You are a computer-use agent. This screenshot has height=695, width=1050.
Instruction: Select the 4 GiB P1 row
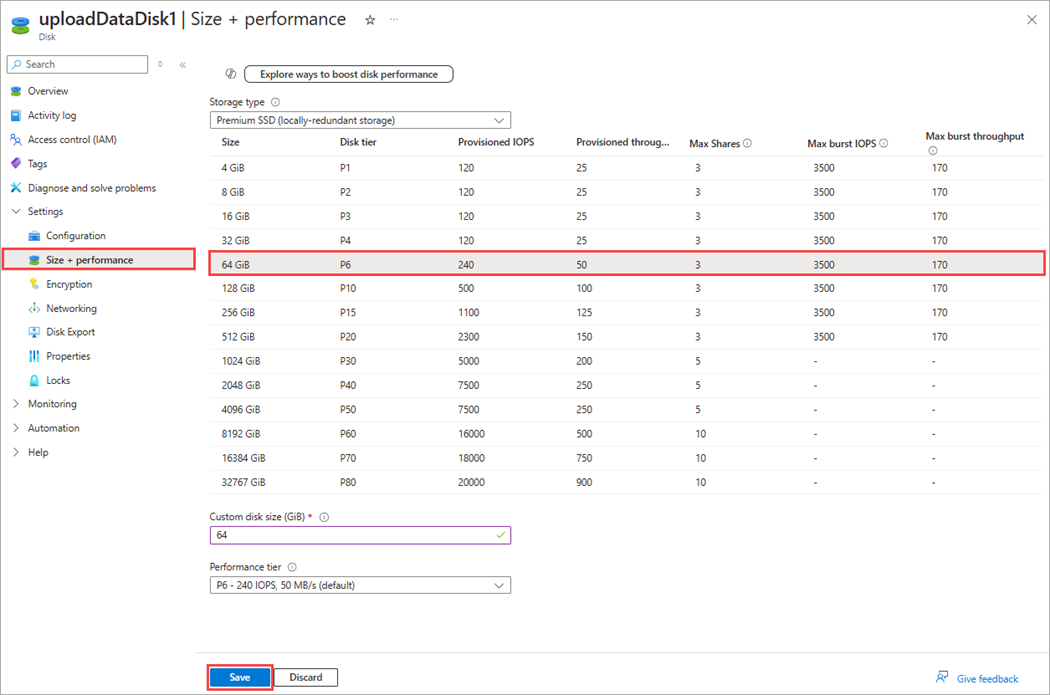coord(626,168)
